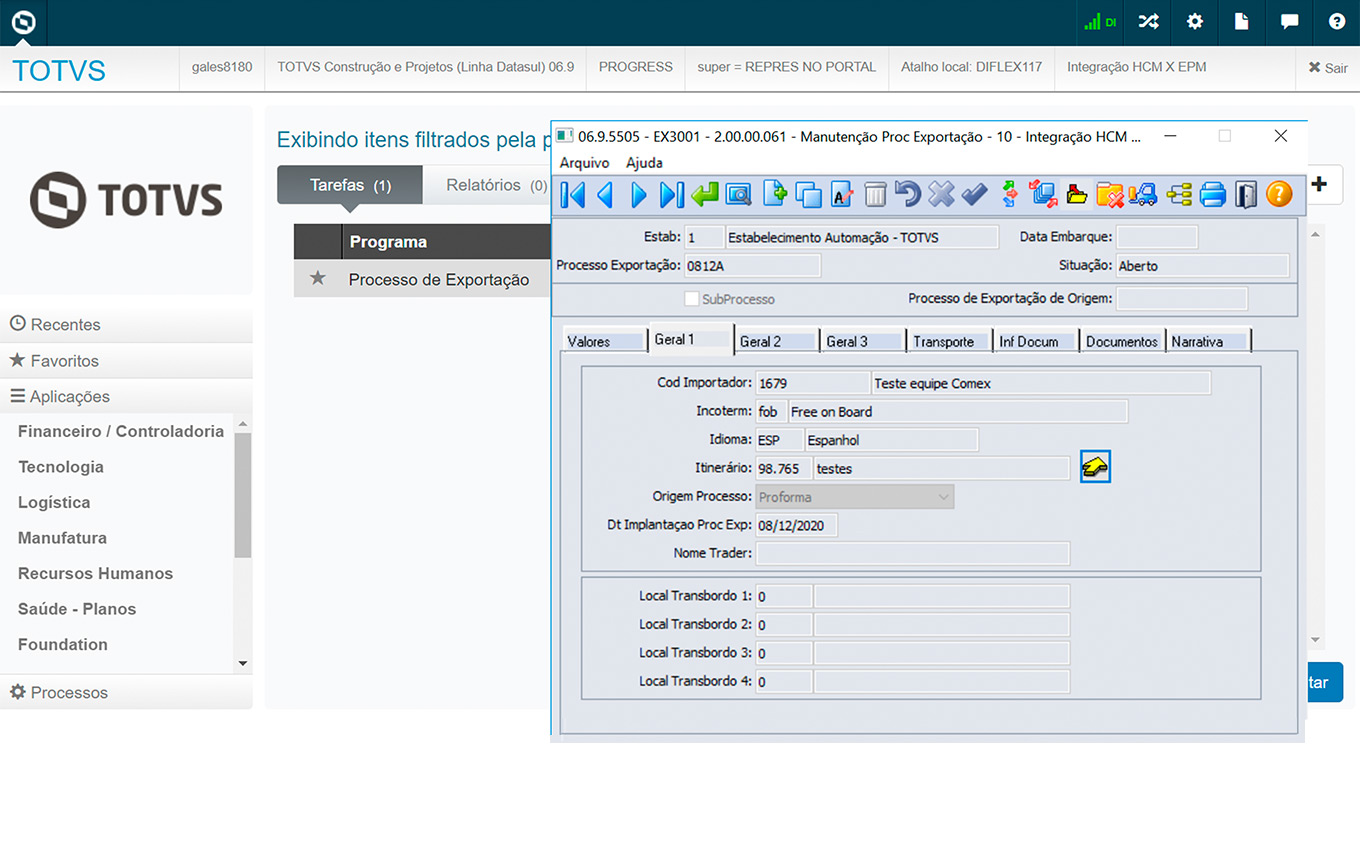The width and height of the screenshot is (1360, 850).
Task: Click the green go-to record arrow
Action: tap(705, 194)
